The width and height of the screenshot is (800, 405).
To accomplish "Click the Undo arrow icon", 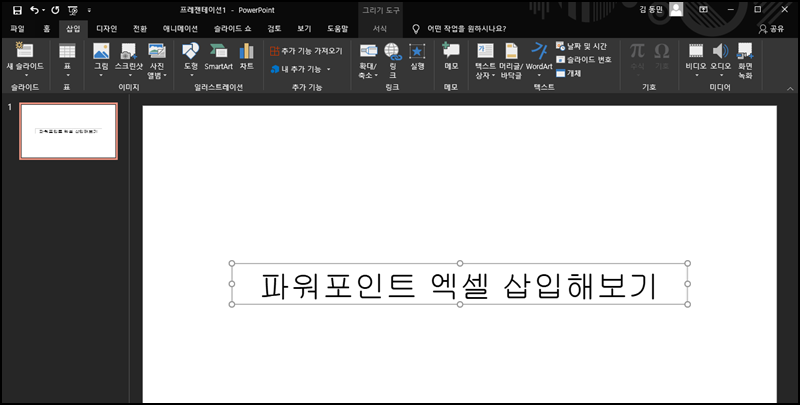I will (x=34, y=10).
